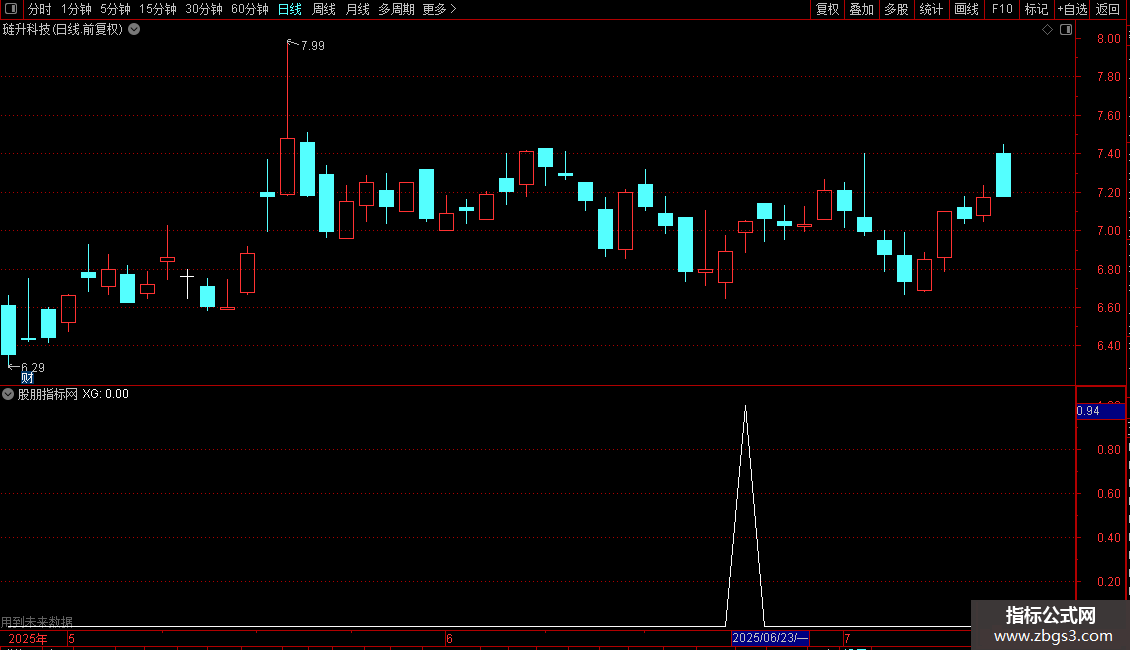Screen dimensions: 1130x650
Task: Click the 7.99 high price label
Action: 313,45
